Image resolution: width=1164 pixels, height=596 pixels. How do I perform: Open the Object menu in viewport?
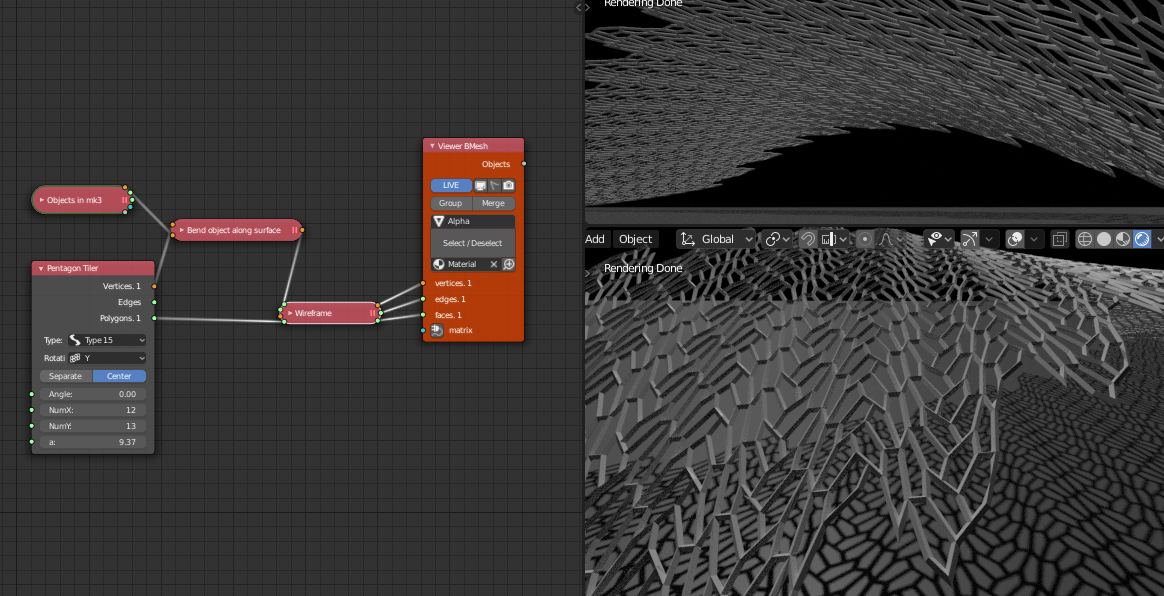tap(635, 239)
